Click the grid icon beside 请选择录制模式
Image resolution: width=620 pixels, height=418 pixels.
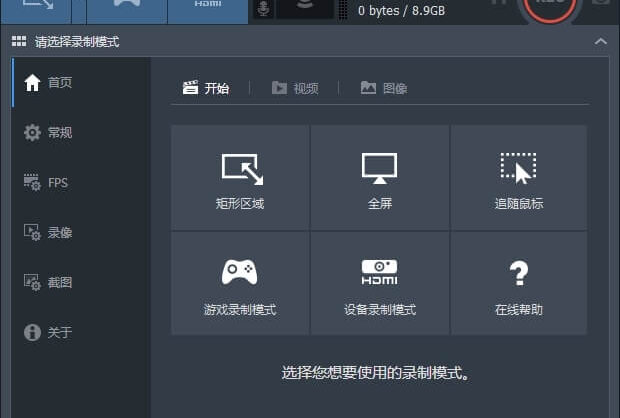point(19,41)
